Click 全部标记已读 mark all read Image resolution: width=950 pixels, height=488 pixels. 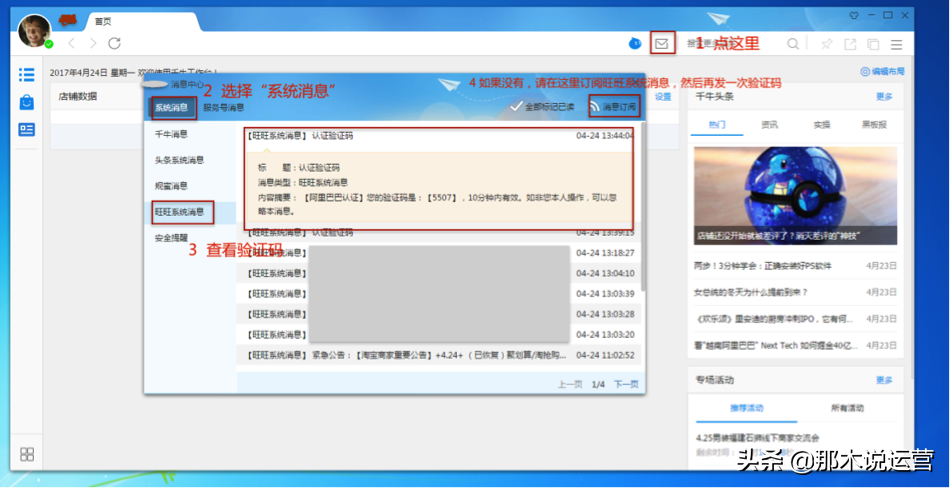pos(543,107)
